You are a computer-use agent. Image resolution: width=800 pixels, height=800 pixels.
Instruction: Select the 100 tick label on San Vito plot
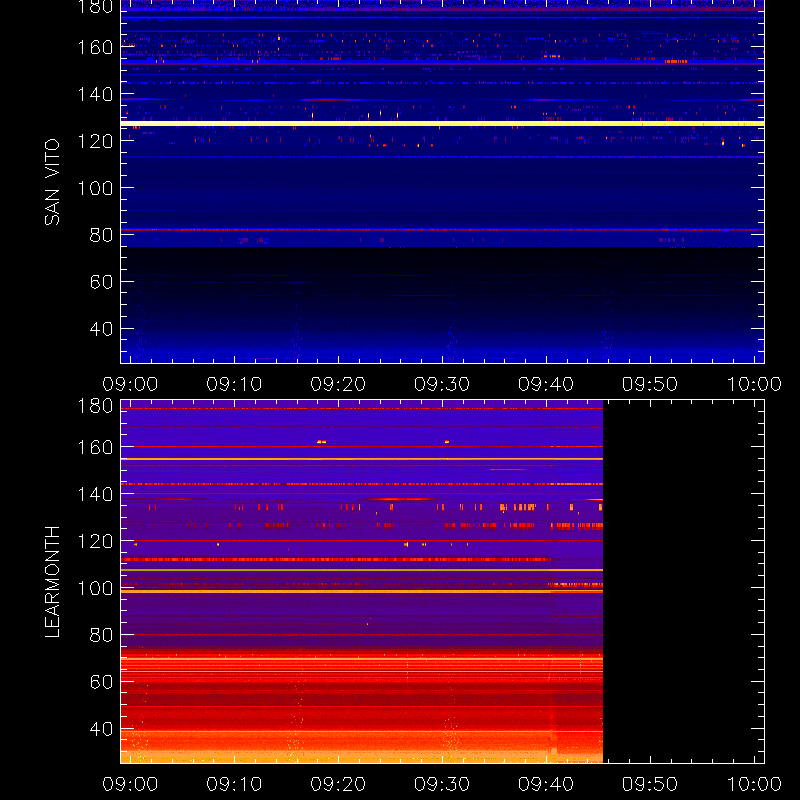[x=95, y=188]
